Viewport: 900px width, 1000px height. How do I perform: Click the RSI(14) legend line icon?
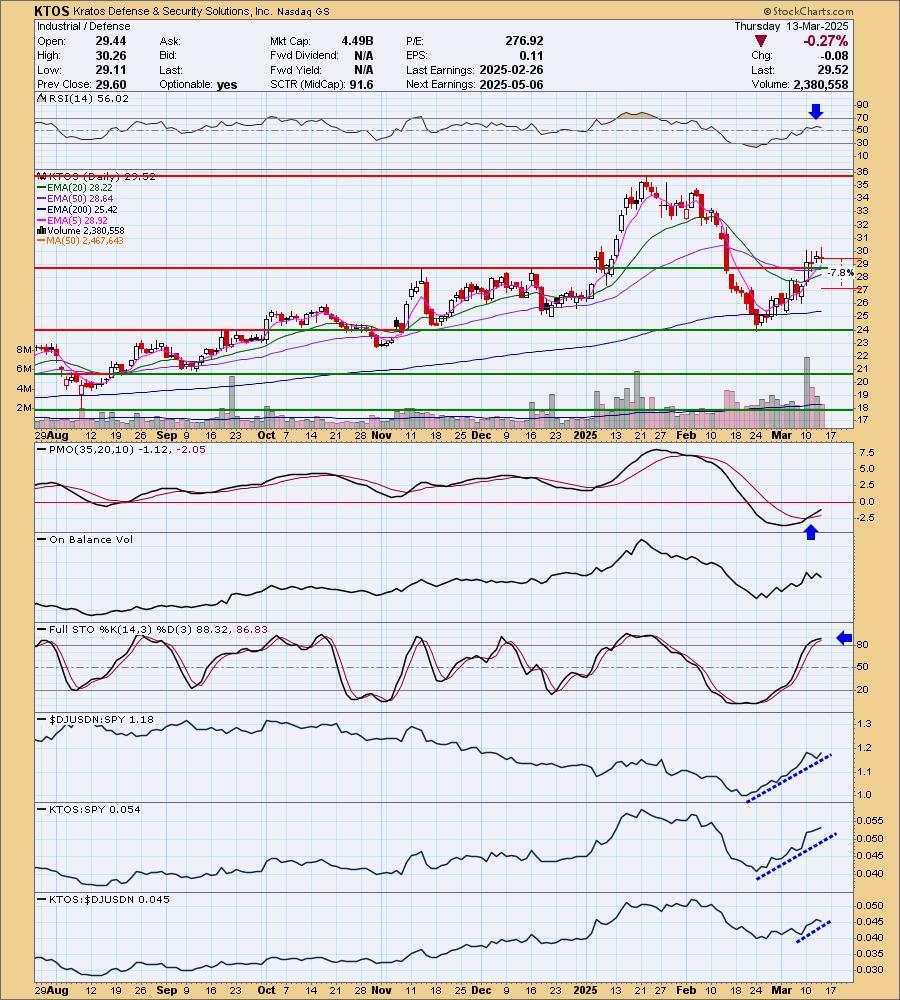point(41,98)
